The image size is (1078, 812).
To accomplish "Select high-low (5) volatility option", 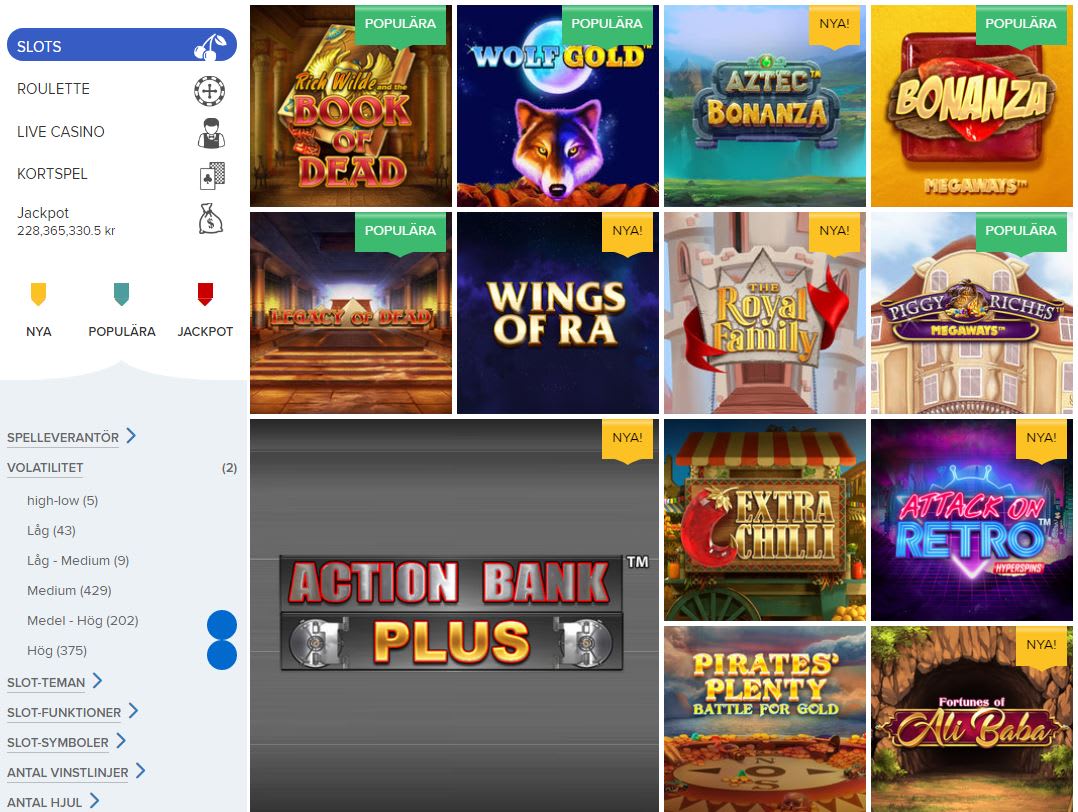I will pos(63,501).
